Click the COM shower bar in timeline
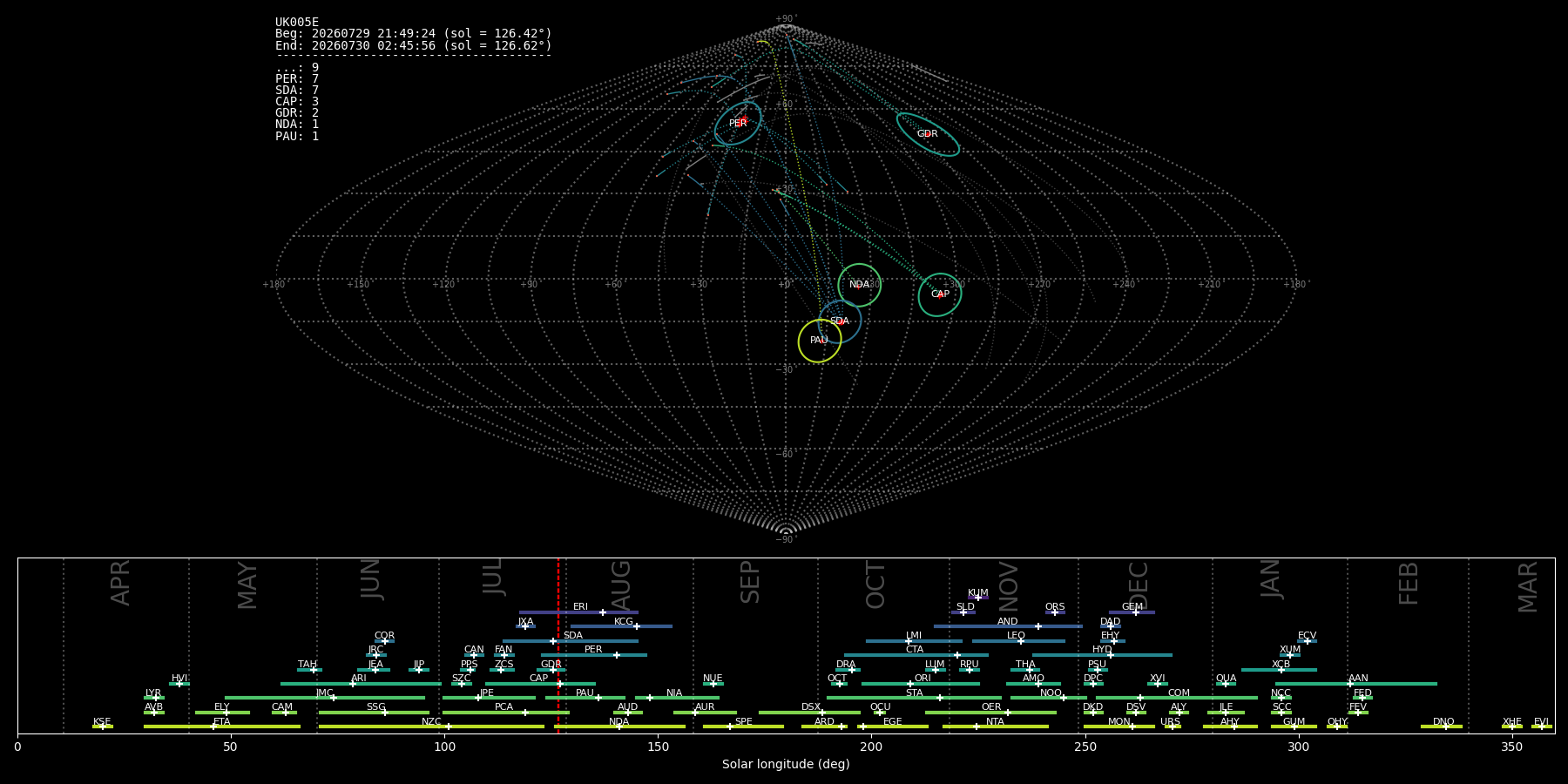This screenshot has height=784, width=1568. 1177,698
